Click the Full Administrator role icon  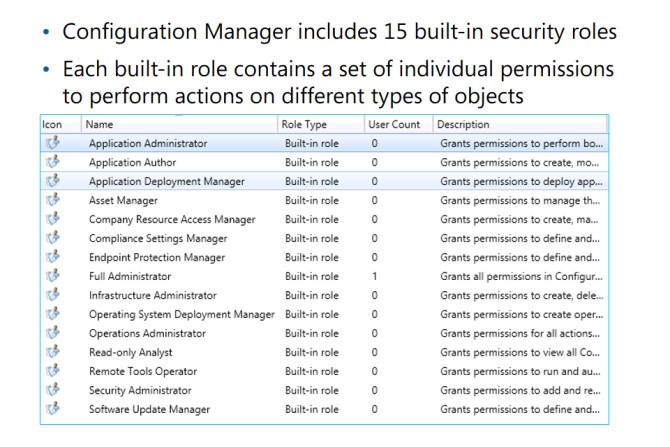[x=53, y=276]
